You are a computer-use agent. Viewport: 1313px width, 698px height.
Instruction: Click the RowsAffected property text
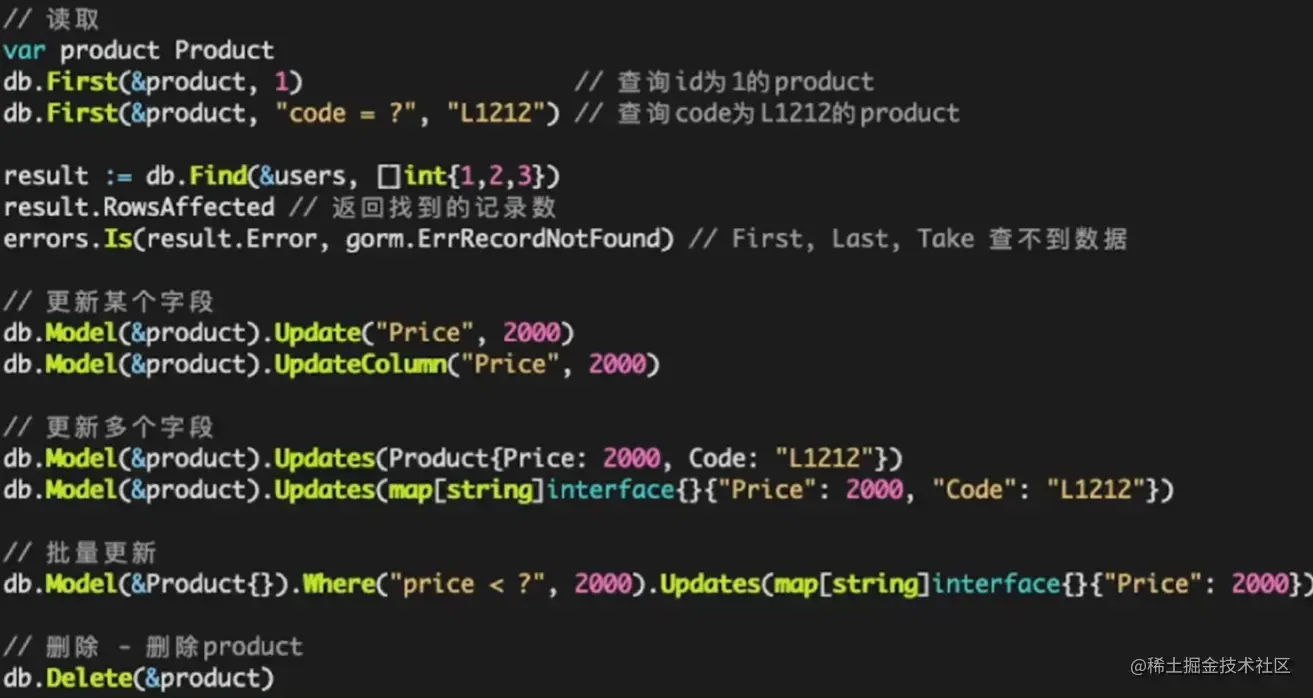pyautogui.click(x=188, y=207)
